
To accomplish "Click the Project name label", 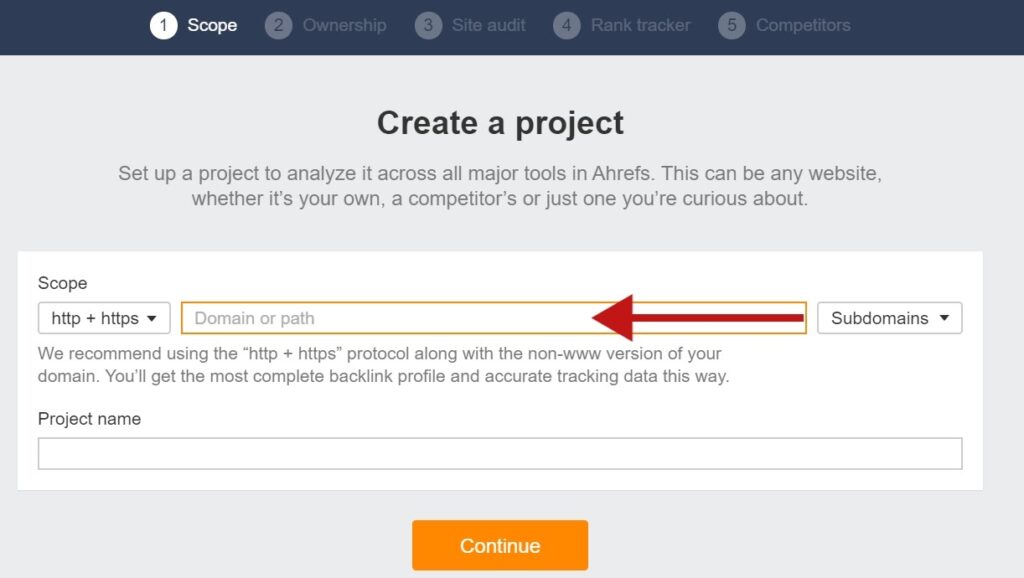I will 89,419.
